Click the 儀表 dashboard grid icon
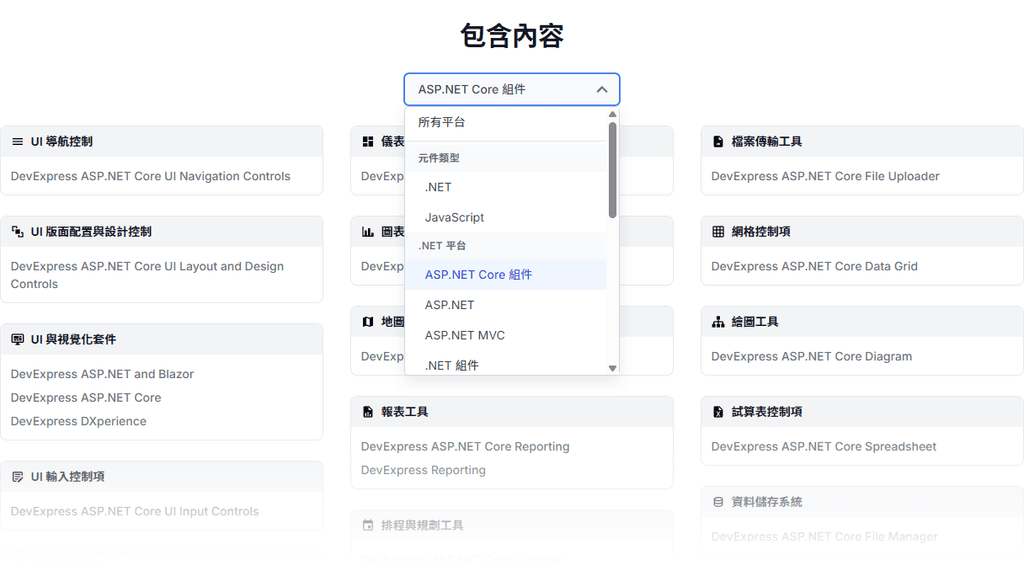The height and width of the screenshot is (566, 1024). [368, 142]
